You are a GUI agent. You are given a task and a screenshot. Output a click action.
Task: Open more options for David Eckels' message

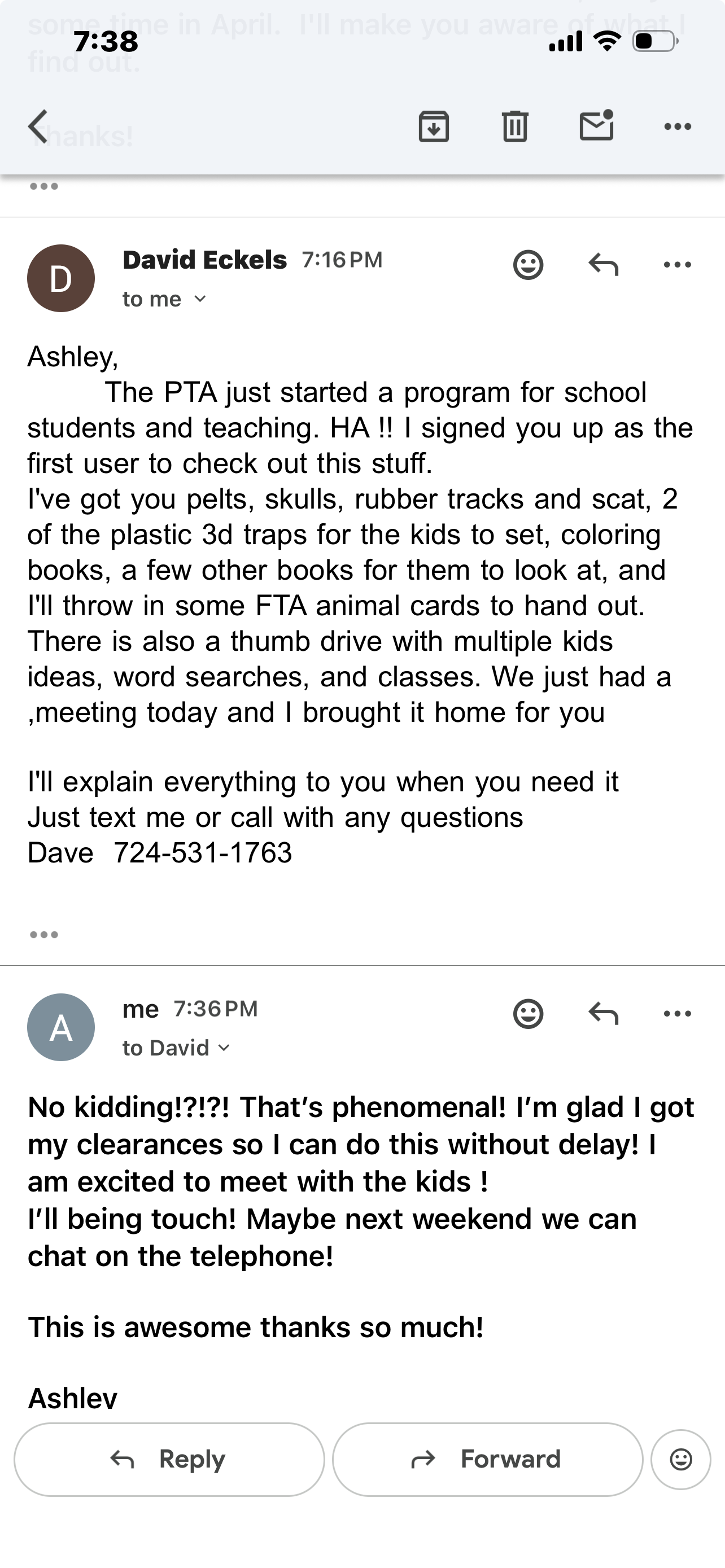point(678,265)
